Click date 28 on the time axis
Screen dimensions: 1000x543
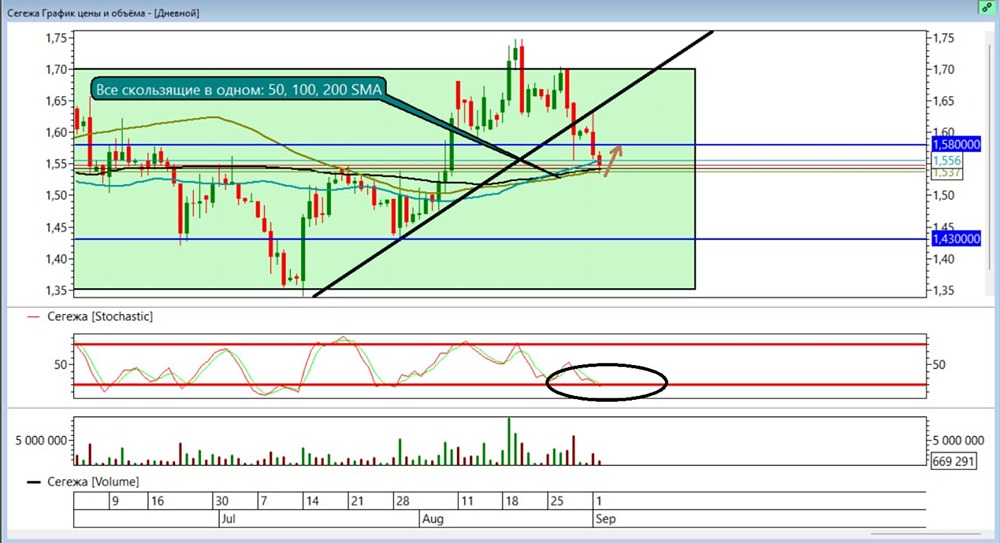402,501
